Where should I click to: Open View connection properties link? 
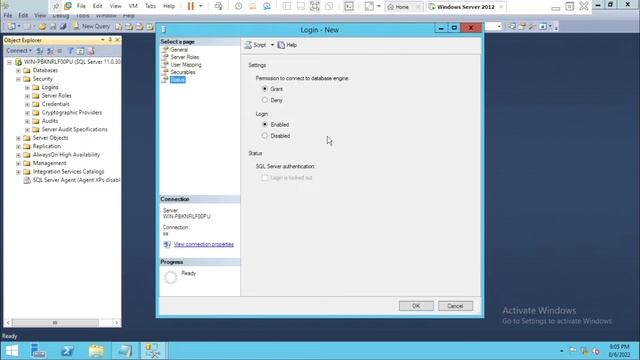pyautogui.click(x=204, y=244)
